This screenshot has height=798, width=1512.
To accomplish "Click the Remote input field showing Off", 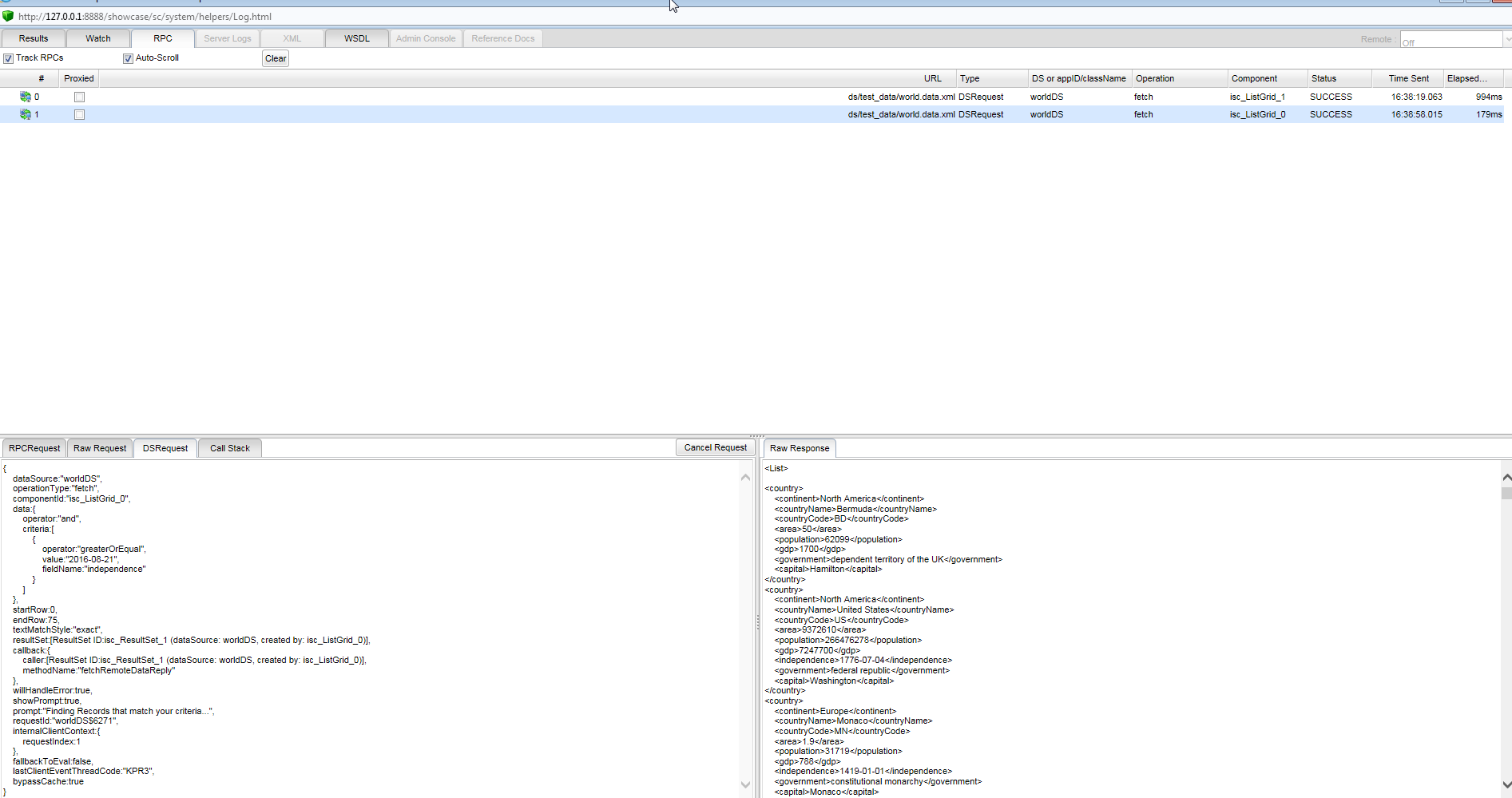I will click(x=1450, y=40).
